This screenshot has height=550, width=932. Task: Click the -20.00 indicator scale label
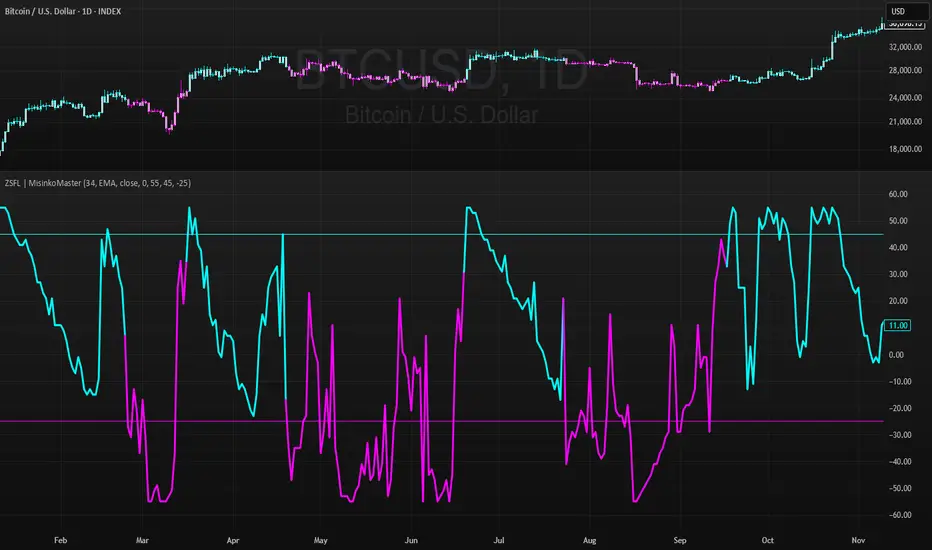point(899,408)
